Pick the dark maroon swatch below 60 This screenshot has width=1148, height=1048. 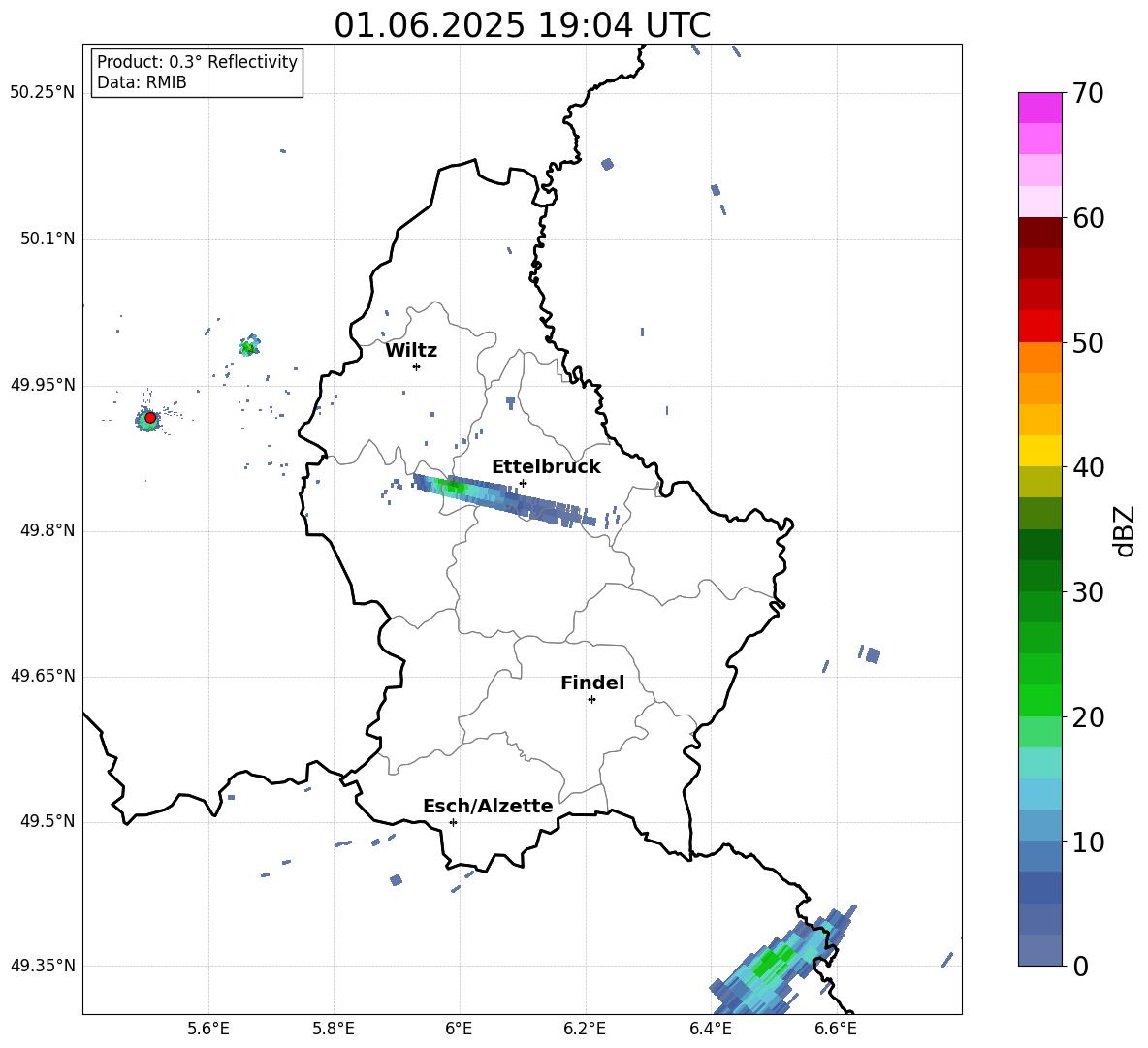tap(1039, 233)
